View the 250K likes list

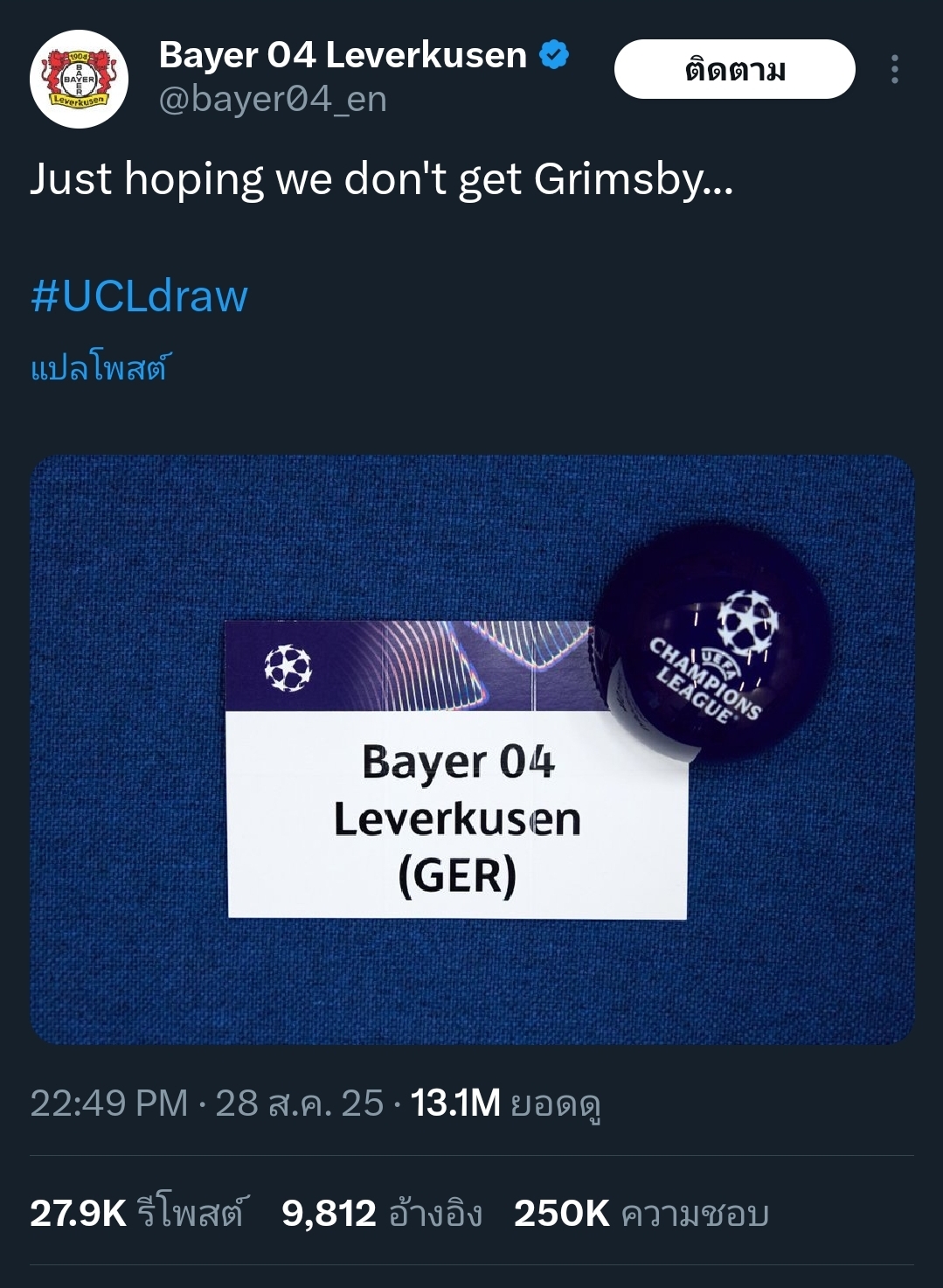pos(641,1213)
